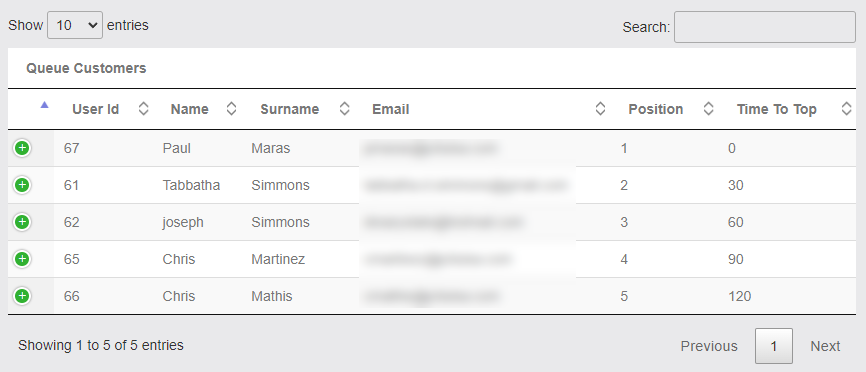Sort by User Id column arrows

point(143,109)
